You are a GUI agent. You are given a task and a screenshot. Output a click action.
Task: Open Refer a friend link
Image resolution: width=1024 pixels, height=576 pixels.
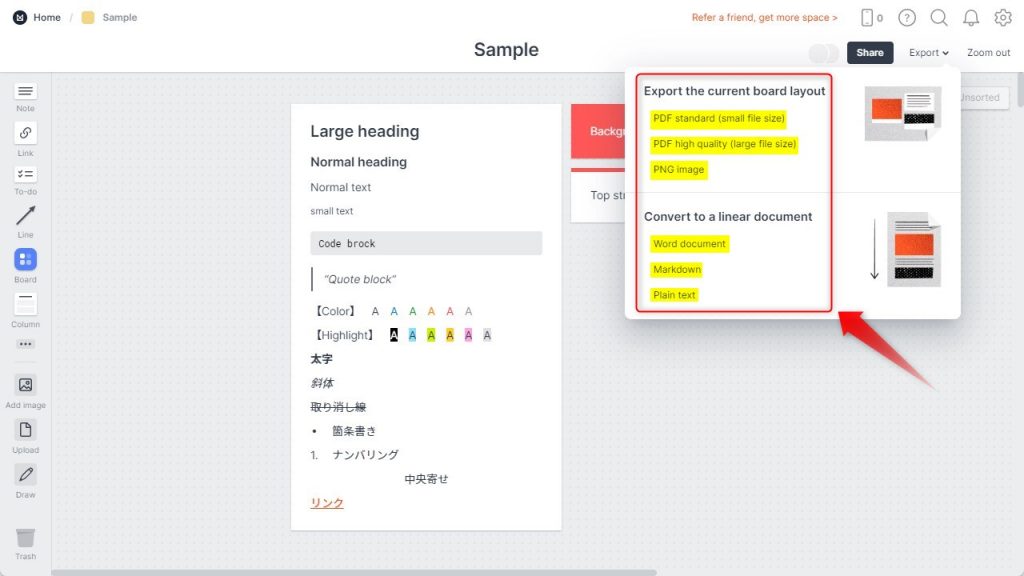click(764, 18)
